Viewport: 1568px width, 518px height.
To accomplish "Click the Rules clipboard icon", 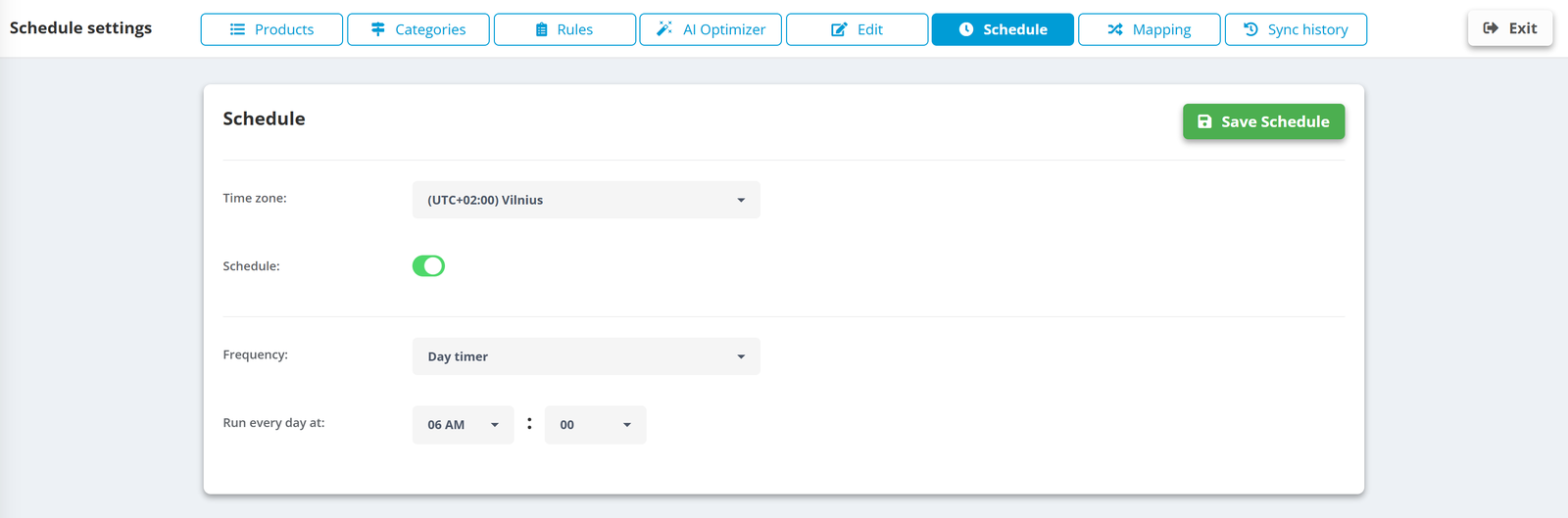I will 541,29.
